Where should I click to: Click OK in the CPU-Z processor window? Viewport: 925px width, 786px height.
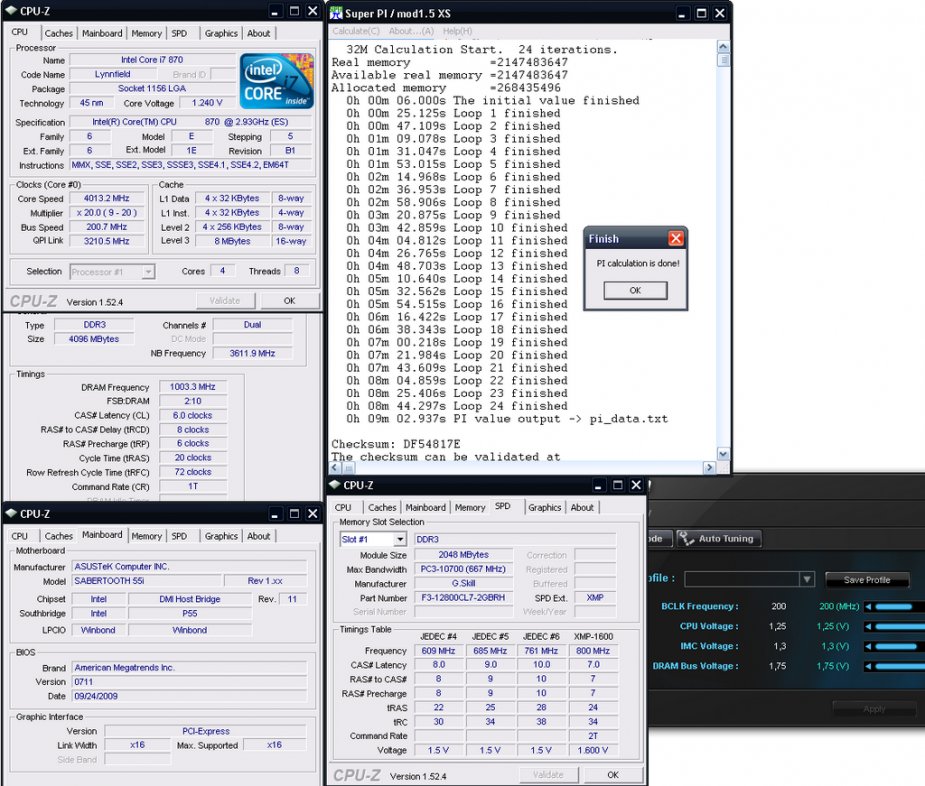289,301
